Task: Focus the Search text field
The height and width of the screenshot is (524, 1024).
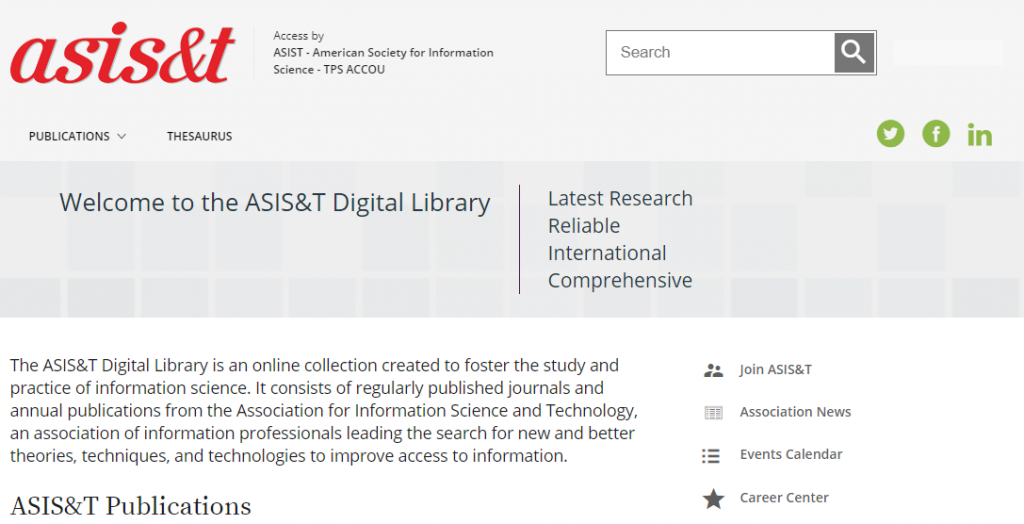Action: click(x=720, y=52)
